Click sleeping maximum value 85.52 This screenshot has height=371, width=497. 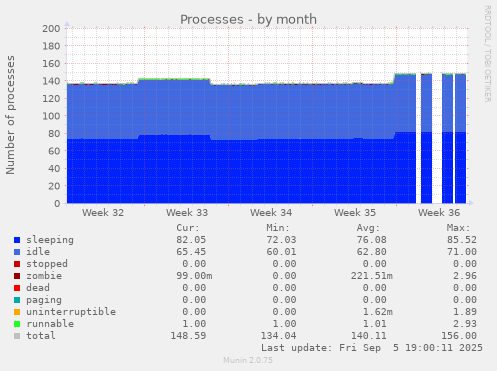[x=462, y=240]
